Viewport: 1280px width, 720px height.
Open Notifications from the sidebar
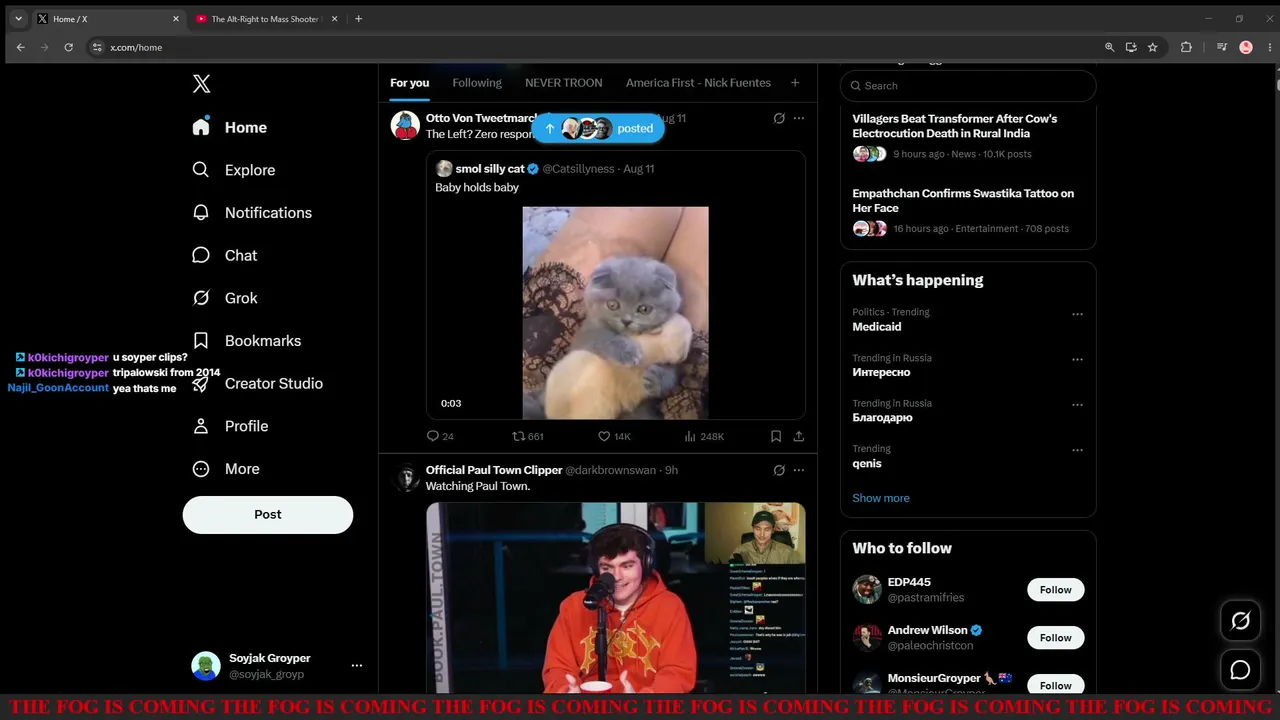pyautogui.click(x=252, y=213)
